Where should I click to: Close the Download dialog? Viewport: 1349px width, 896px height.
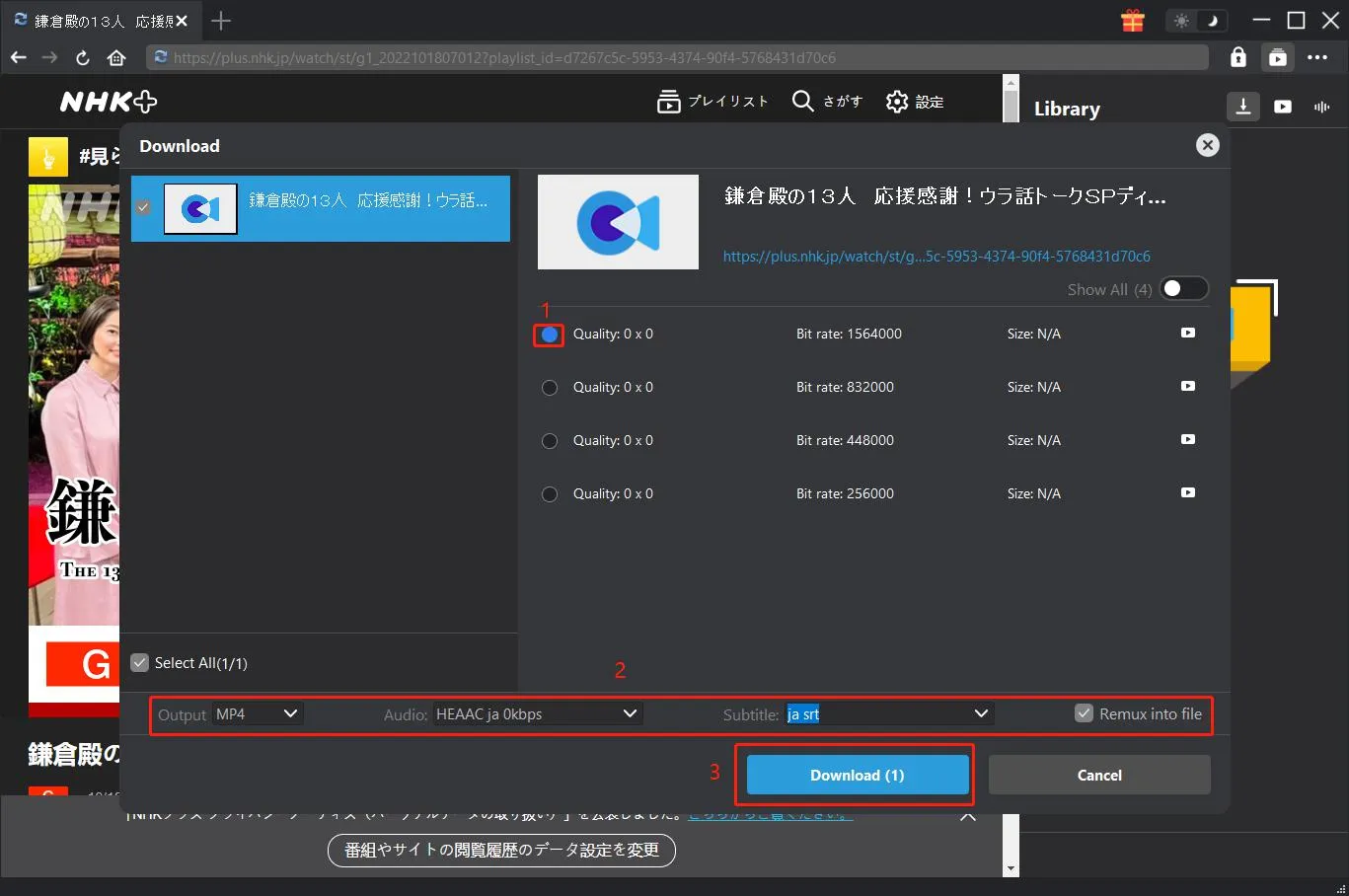pos(1207,145)
